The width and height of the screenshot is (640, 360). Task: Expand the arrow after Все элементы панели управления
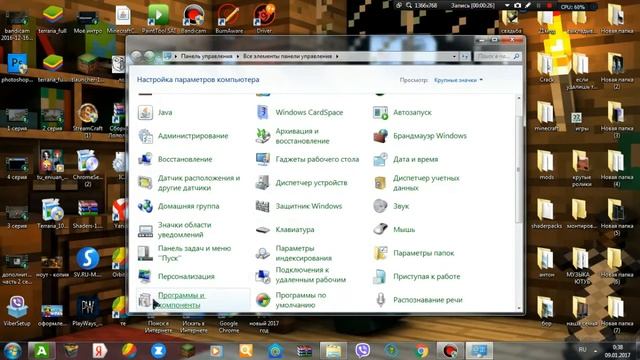337,56
